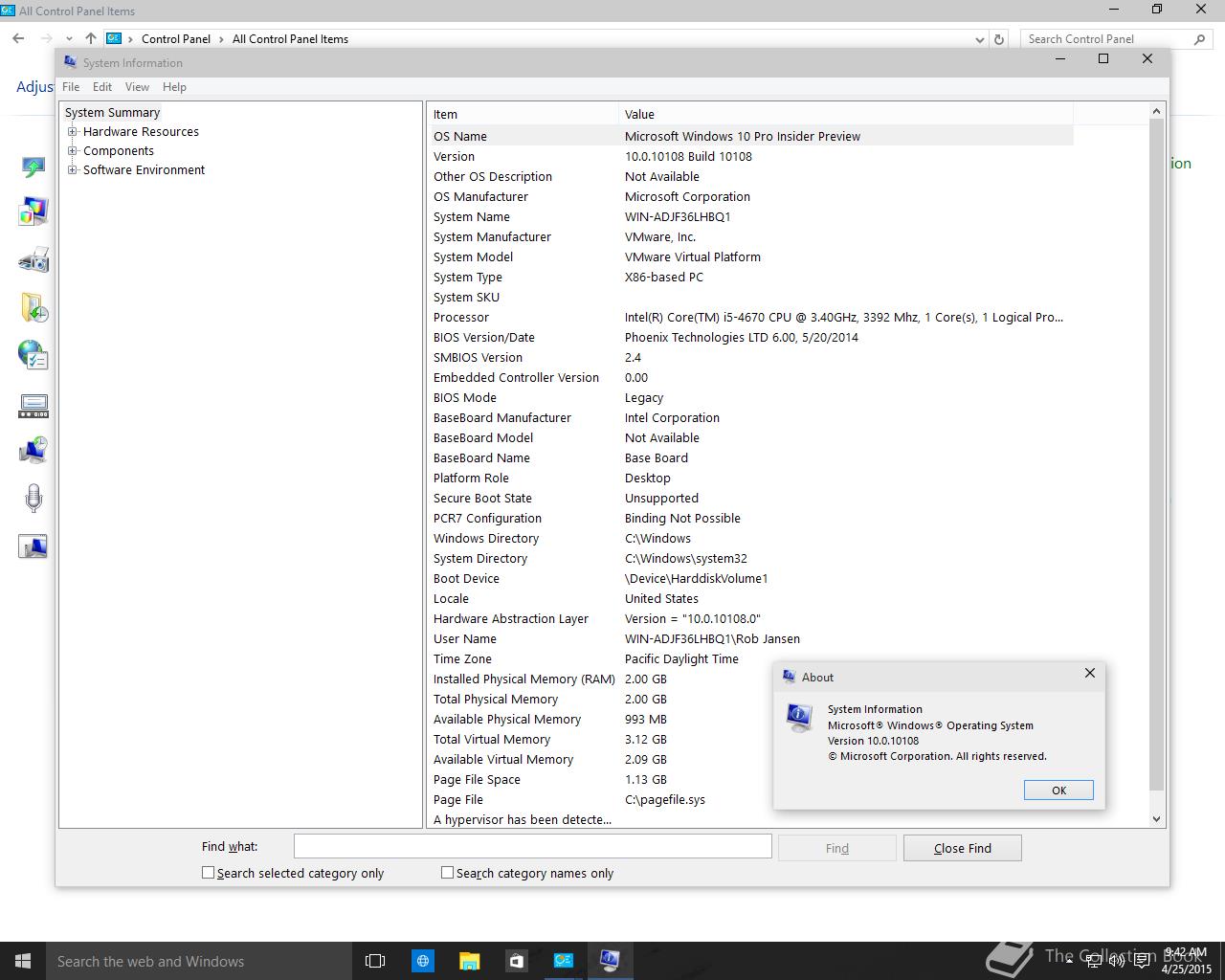
Task: Launch the globe browser taskbar icon
Action: coord(422,961)
